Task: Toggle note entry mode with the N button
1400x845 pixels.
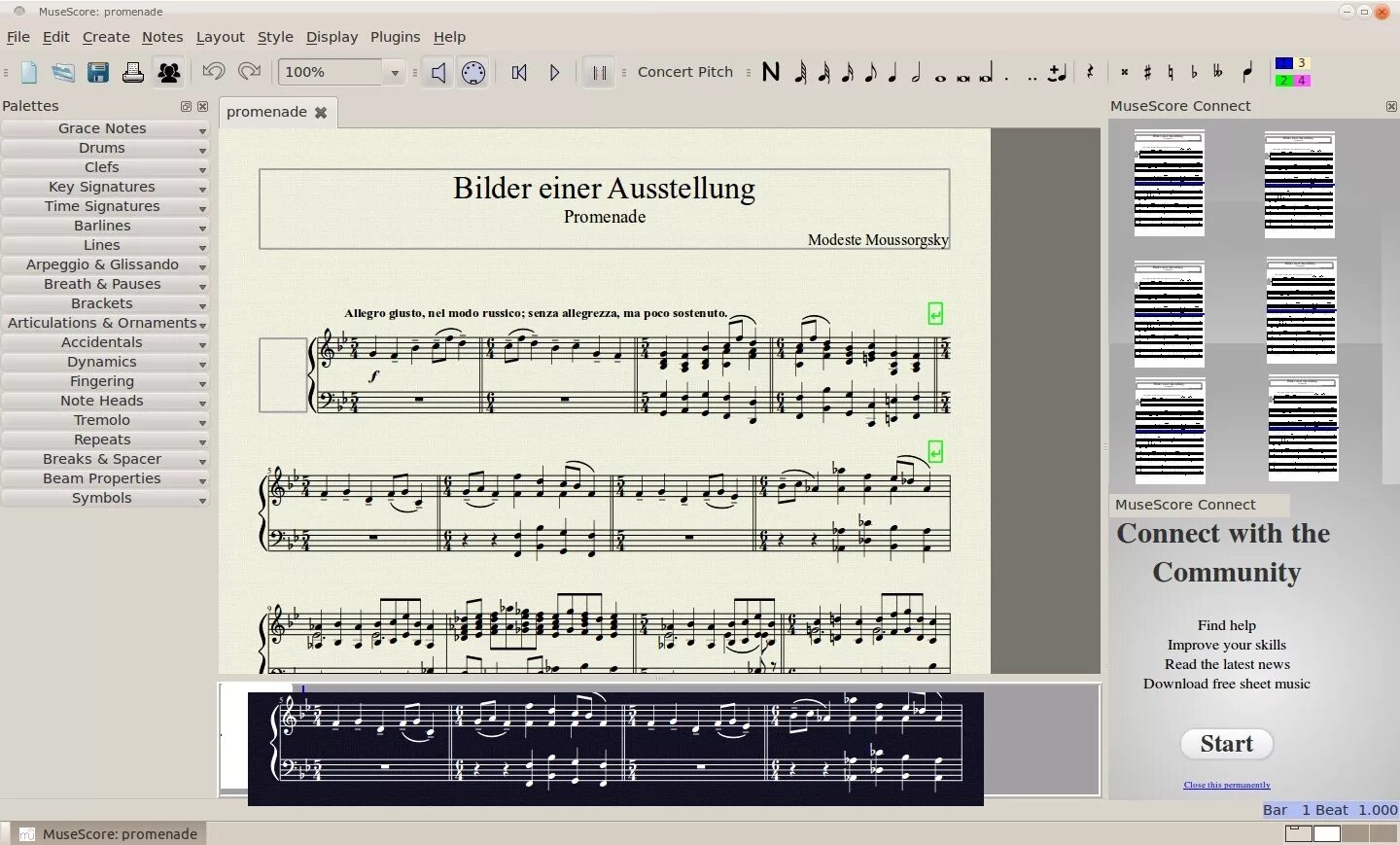Action: click(771, 72)
